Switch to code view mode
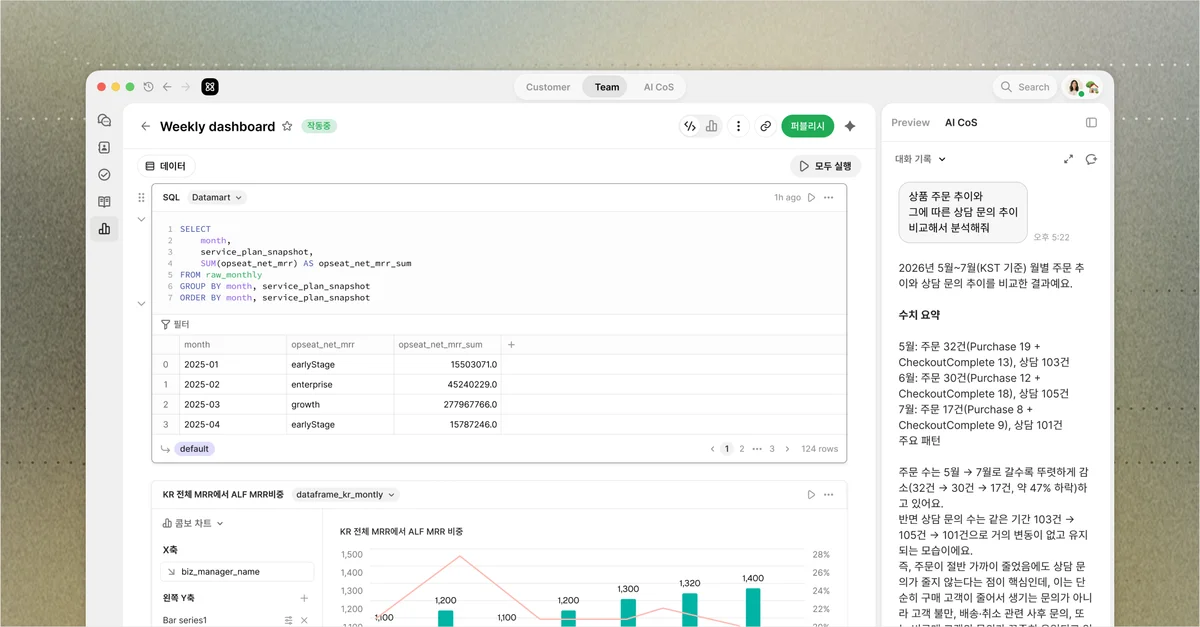Image resolution: width=1200 pixels, height=627 pixels. 690,126
